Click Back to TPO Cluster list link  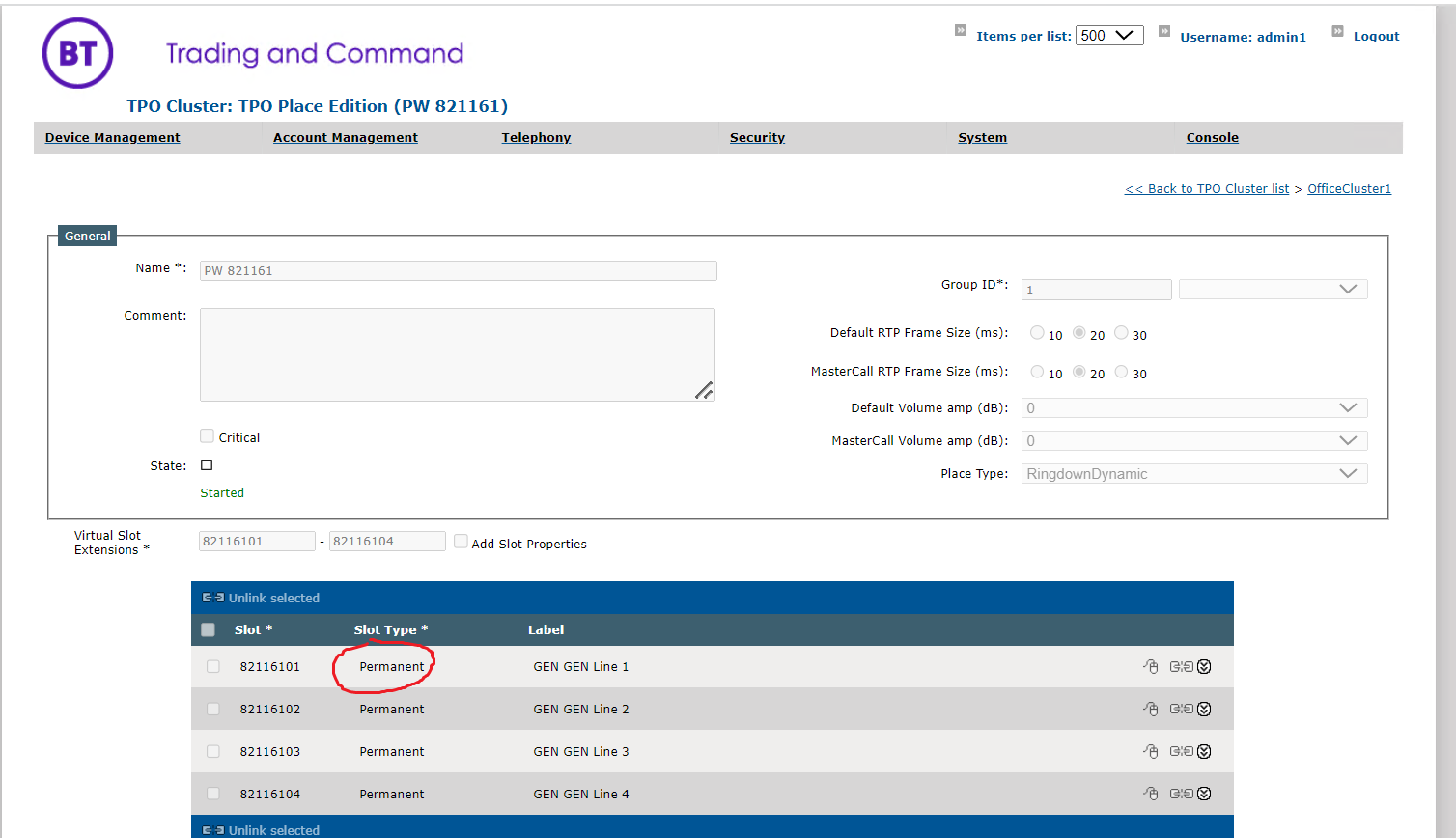point(1207,189)
